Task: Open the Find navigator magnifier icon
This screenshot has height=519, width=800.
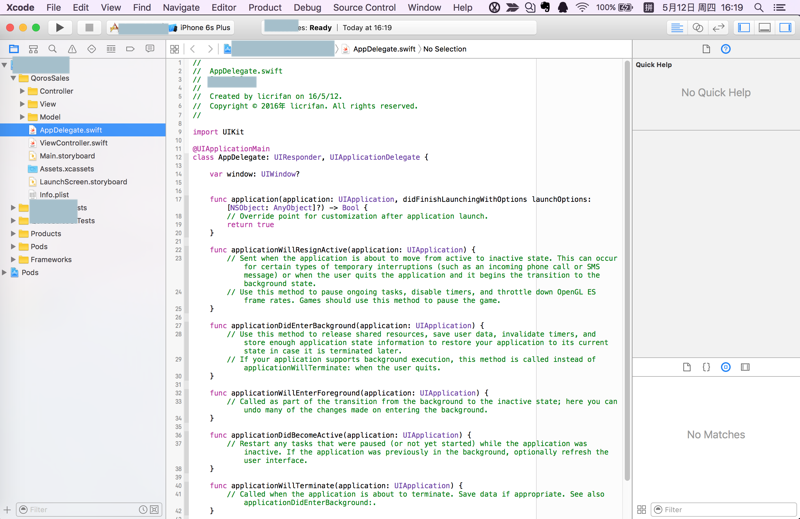Action: tap(52, 49)
